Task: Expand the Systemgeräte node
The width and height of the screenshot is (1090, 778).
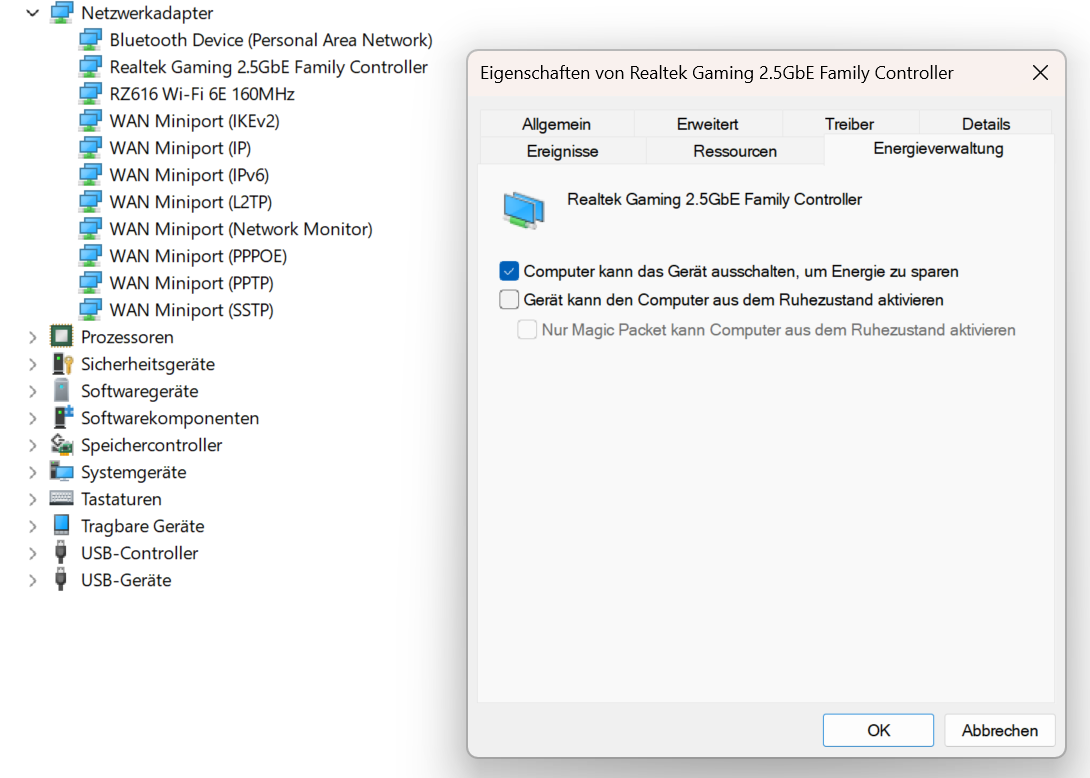Action: coord(32,473)
